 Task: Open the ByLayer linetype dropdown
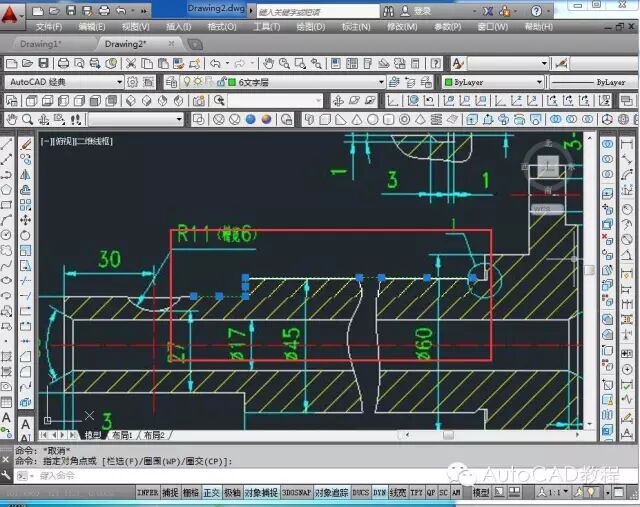click(594, 82)
